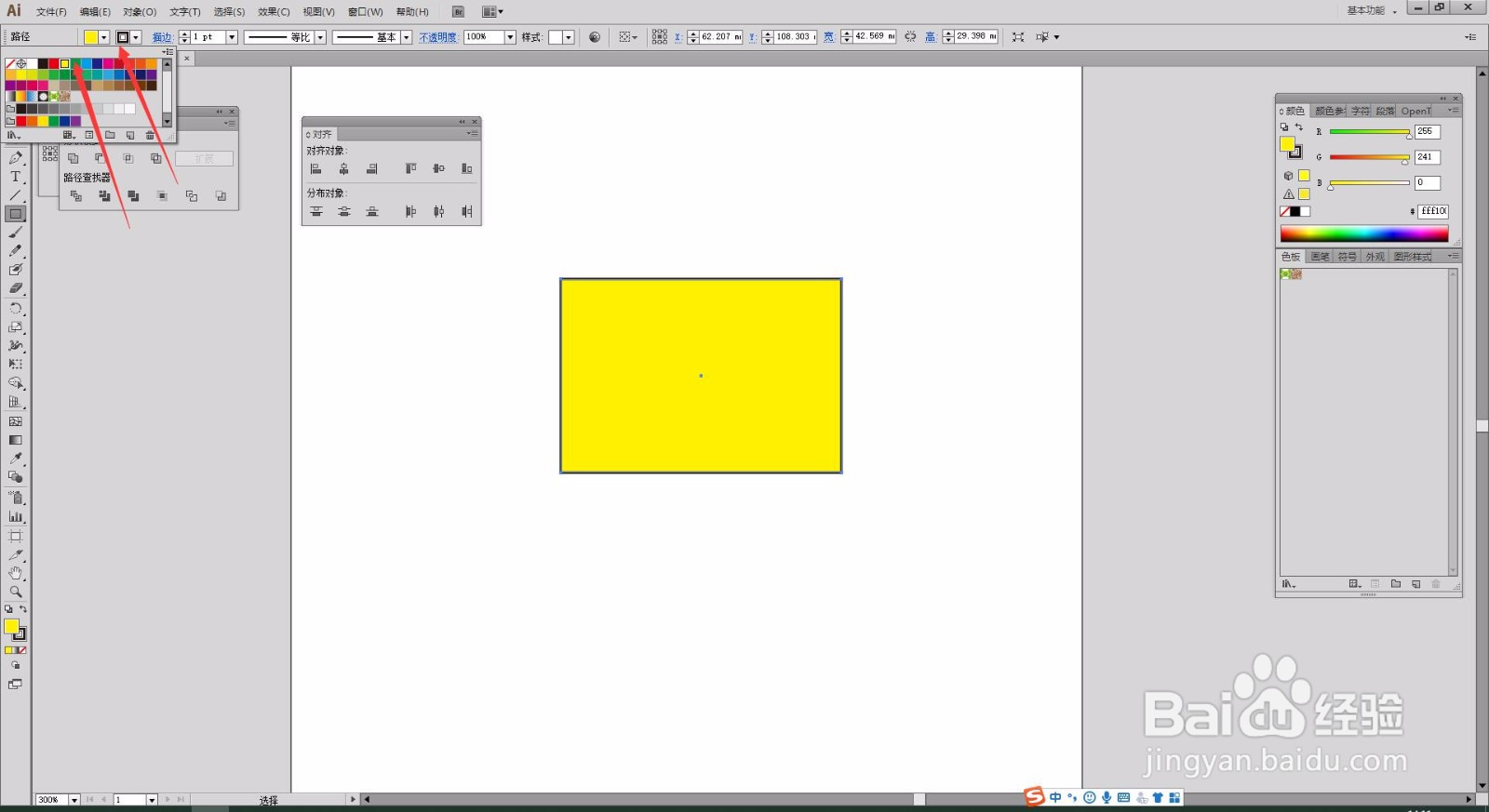The height and width of the screenshot is (812, 1489).
Task: Click the Transform reference point grid icon
Action: click(659, 37)
